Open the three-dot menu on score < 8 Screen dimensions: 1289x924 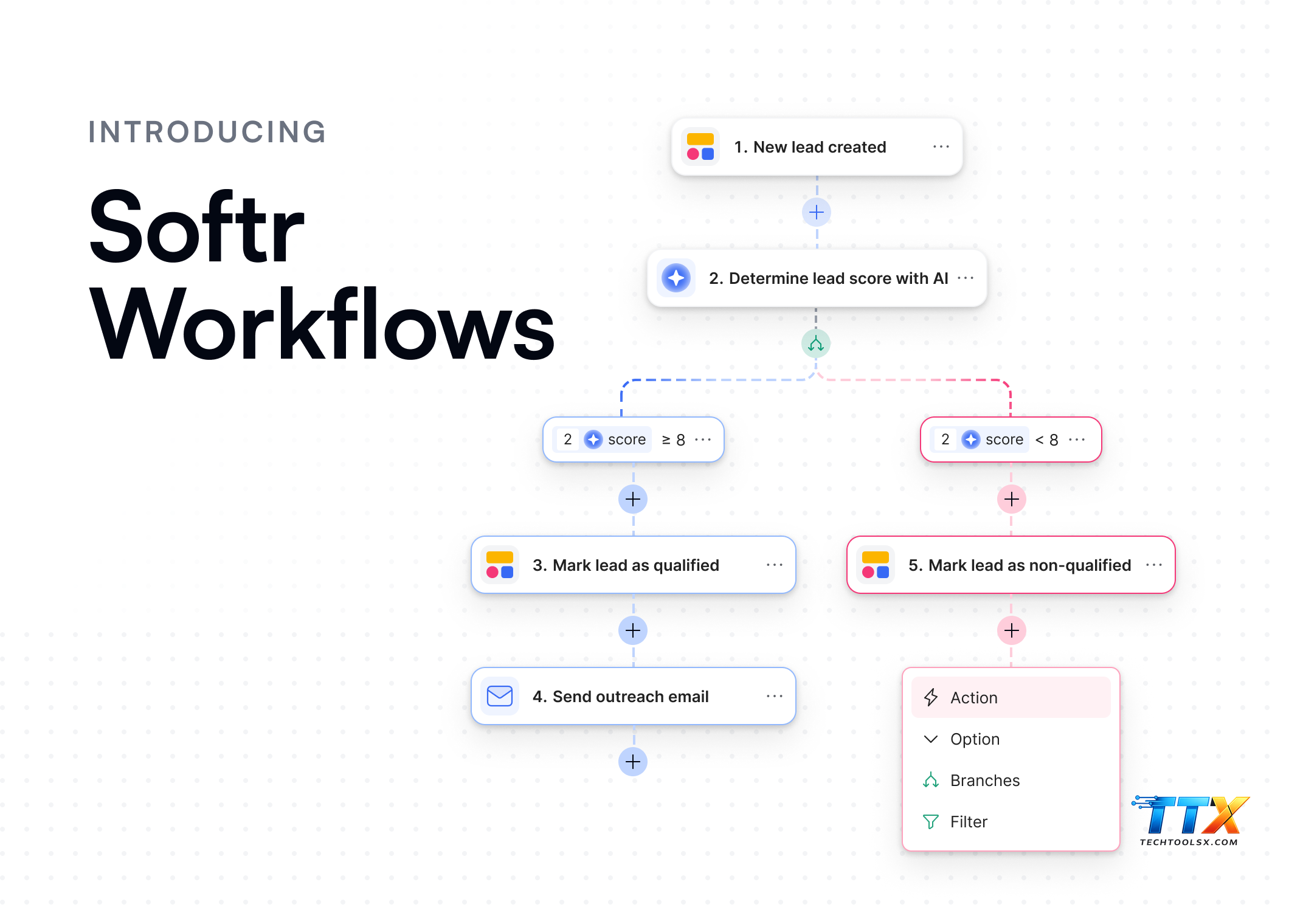pos(1077,439)
